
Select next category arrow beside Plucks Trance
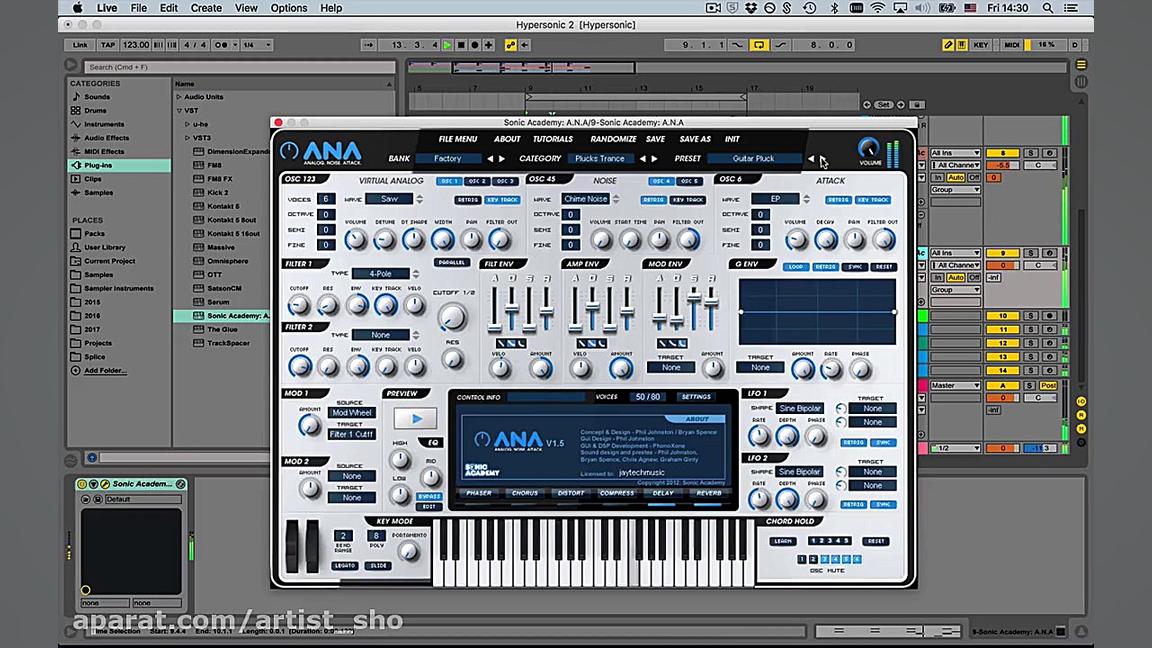click(655, 159)
